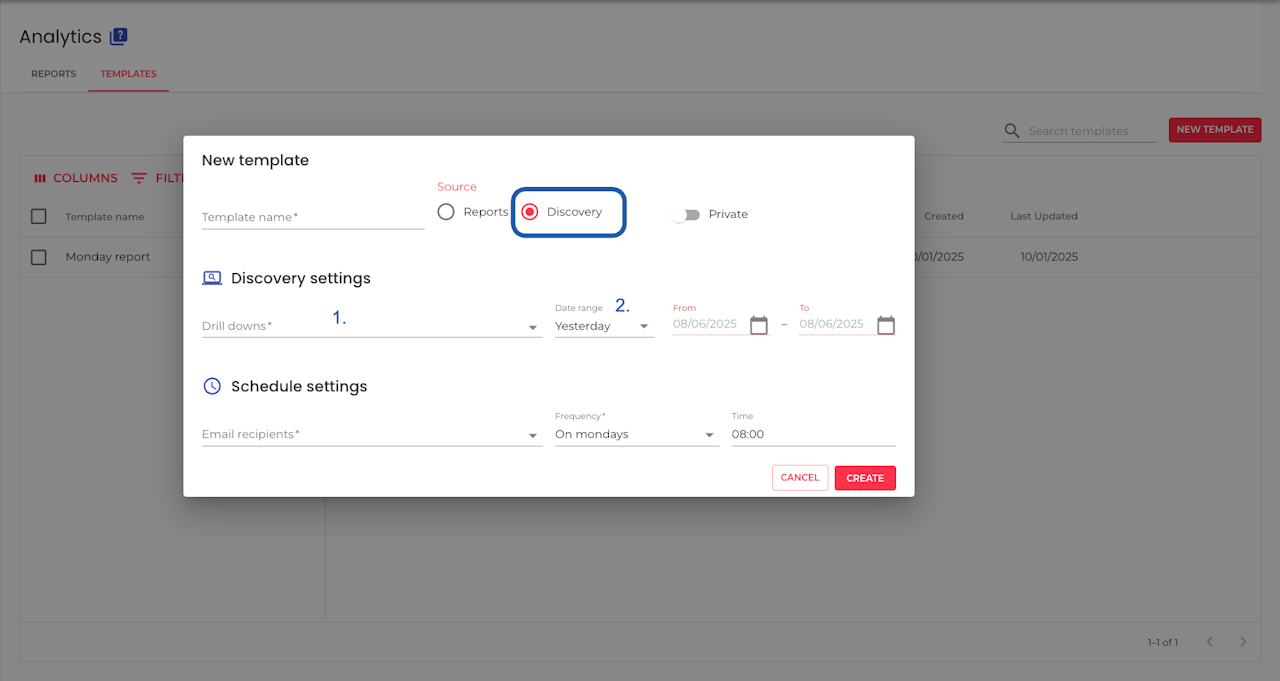
Task: Click the To date calendar icon
Action: point(886,325)
